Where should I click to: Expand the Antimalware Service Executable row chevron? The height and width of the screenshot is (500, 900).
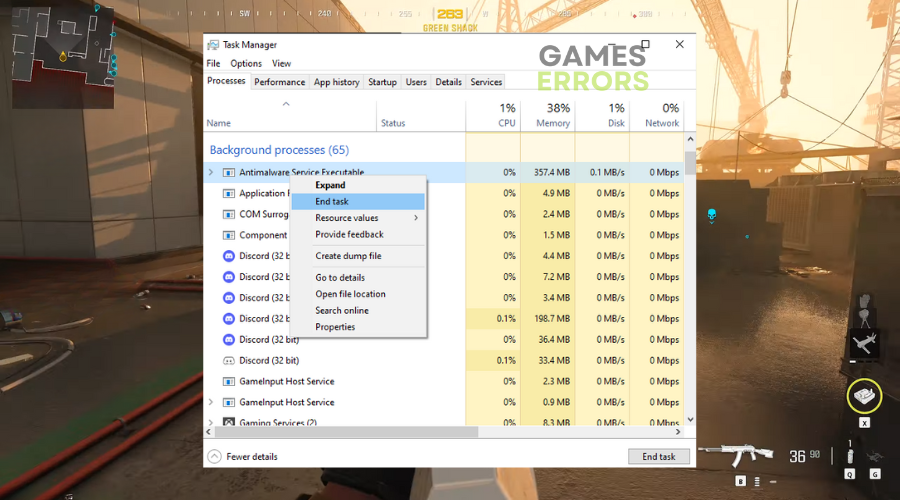[x=211, y=172]
